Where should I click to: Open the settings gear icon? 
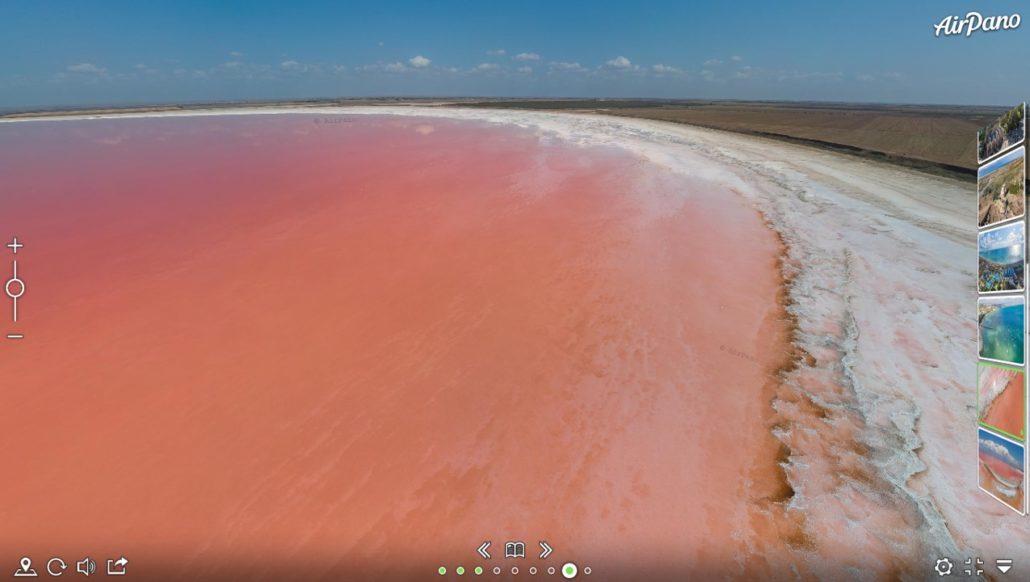943,567
